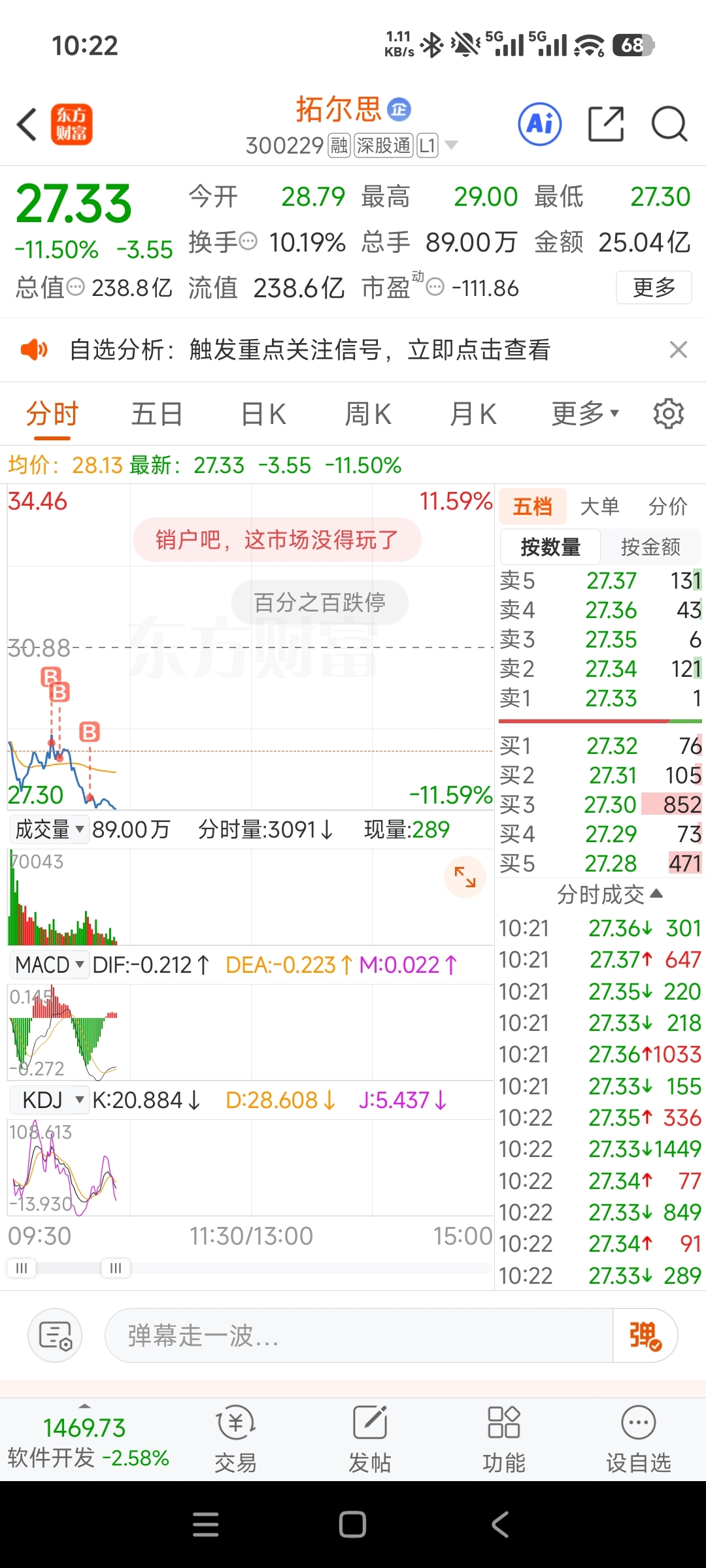Screen dimensions: 706x1568
Task: Tap the enterprise badge next to 拓尔思
Action: (399, 109)
